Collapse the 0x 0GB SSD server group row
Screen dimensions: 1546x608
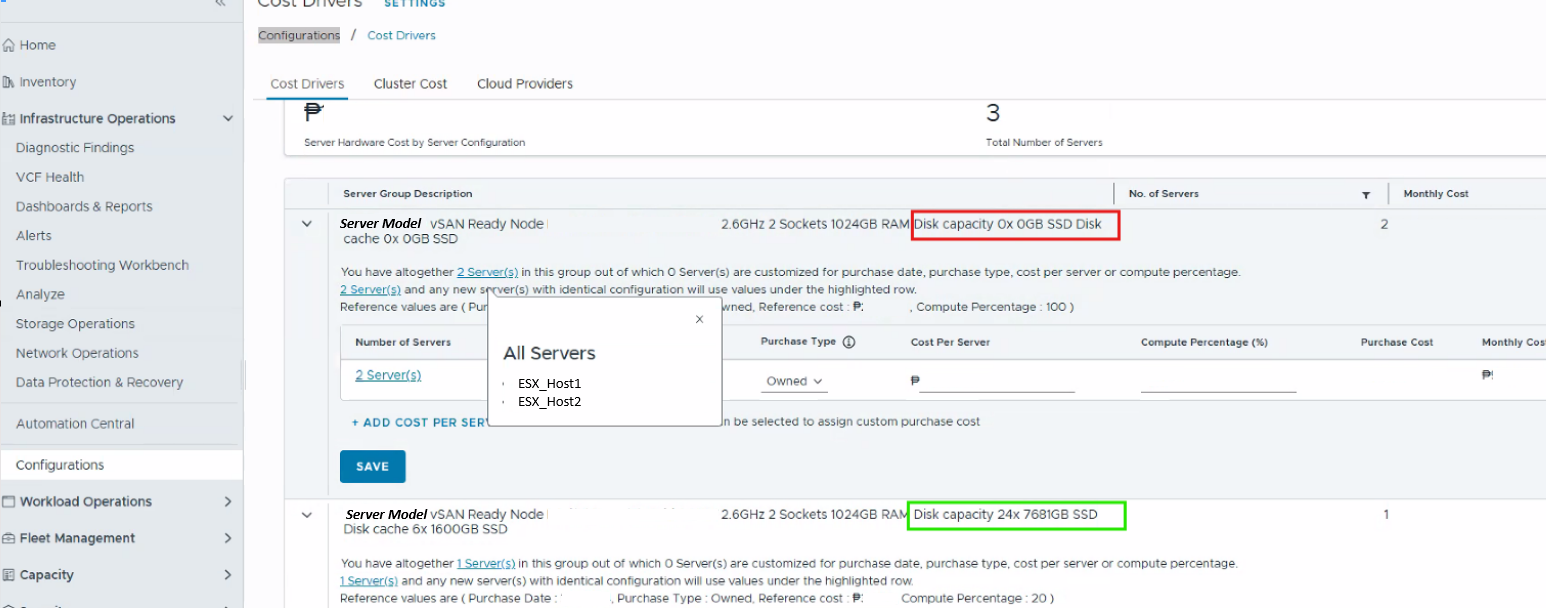coord(307,224)
